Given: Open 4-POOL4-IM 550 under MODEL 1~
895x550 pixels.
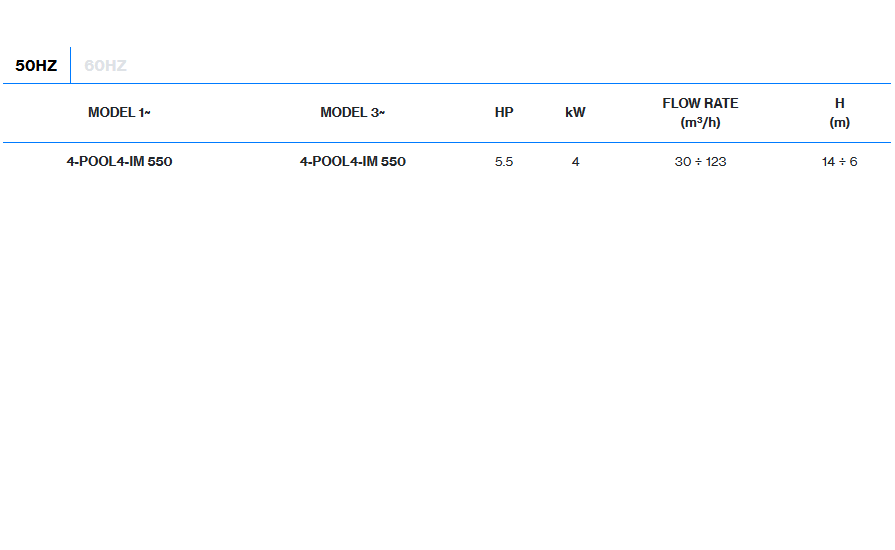Looking at the screenshot, I should 119,162.
